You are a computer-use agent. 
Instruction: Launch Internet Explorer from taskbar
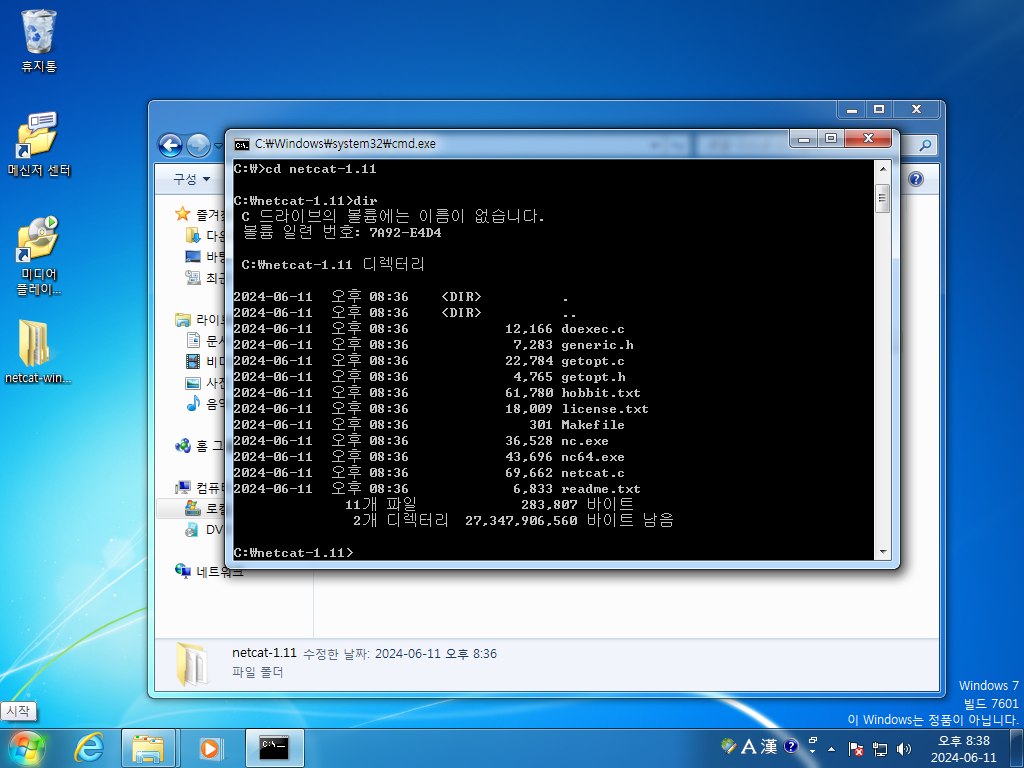89,748
